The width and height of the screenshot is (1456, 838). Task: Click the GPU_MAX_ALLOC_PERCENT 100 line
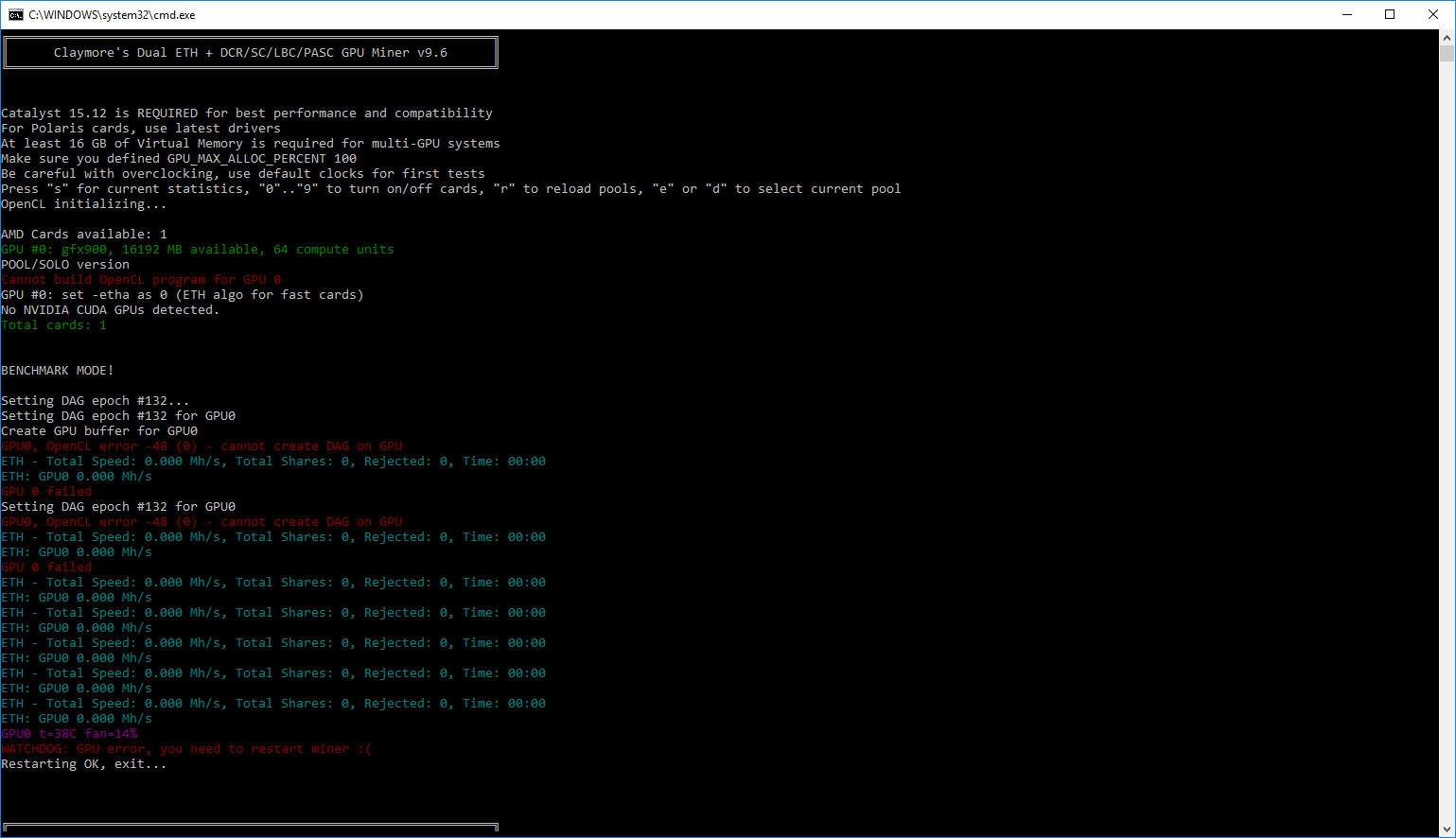(x=179, y=159)
